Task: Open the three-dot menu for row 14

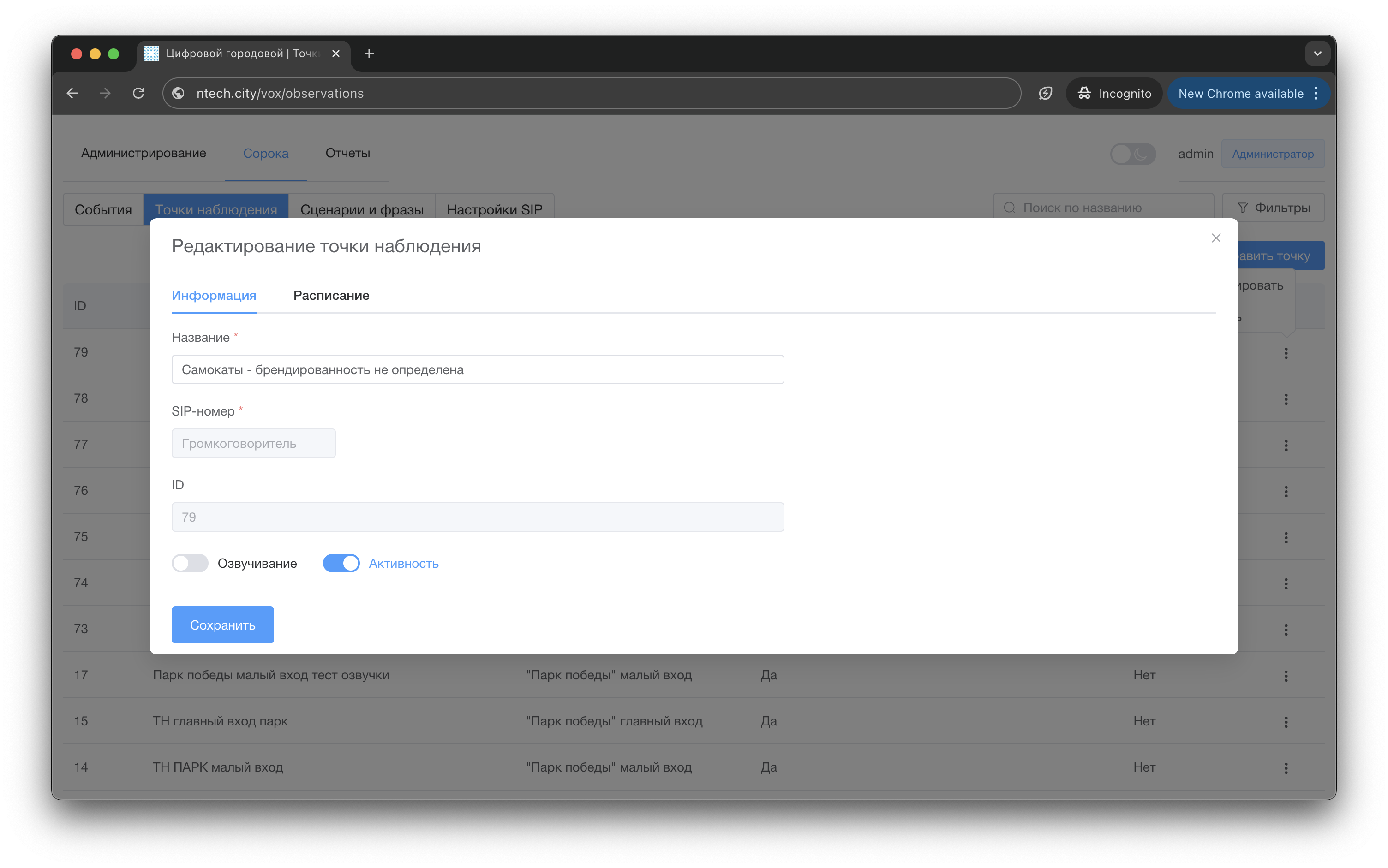Action: point(1286,768)
